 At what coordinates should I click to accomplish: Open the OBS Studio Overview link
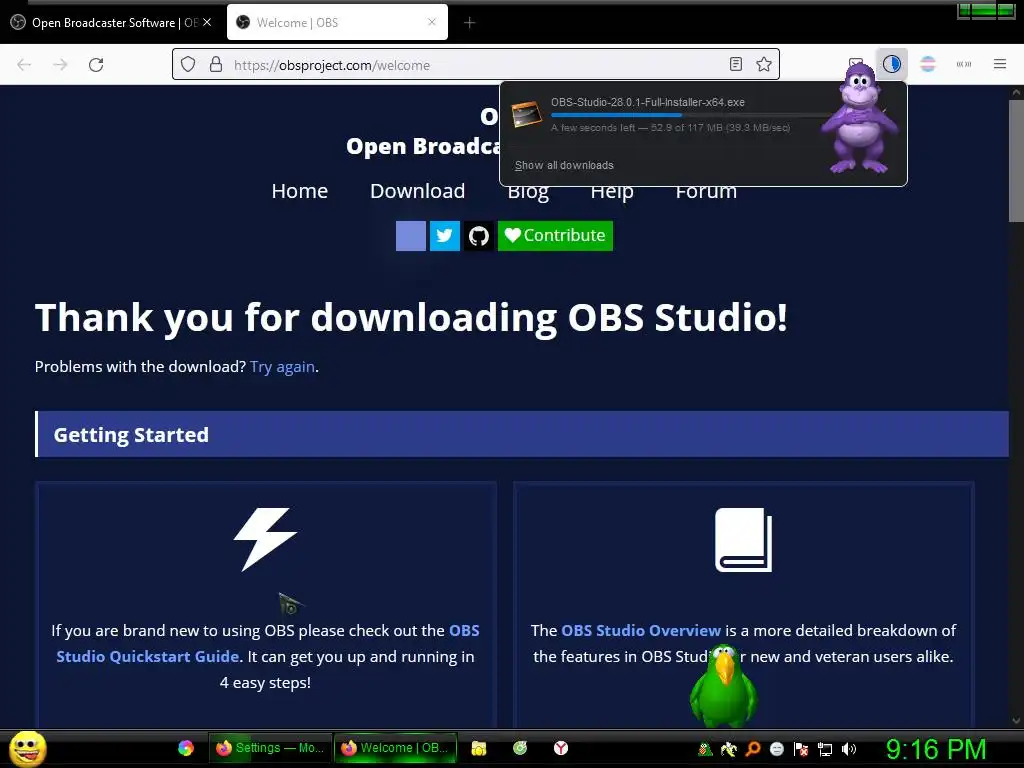(641, 630)
